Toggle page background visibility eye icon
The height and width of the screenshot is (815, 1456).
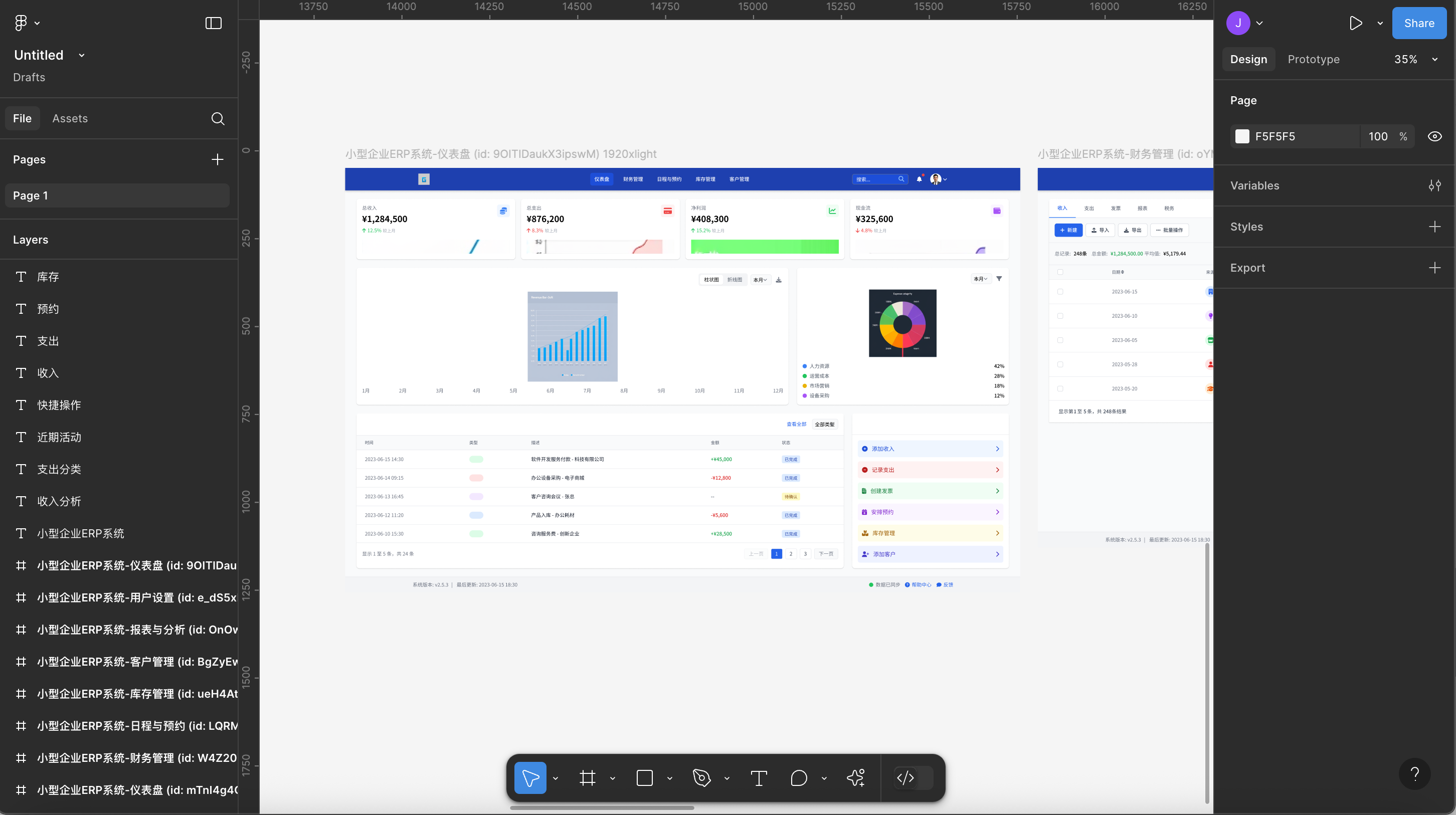pyautogui.click(x=1434, y=136)
